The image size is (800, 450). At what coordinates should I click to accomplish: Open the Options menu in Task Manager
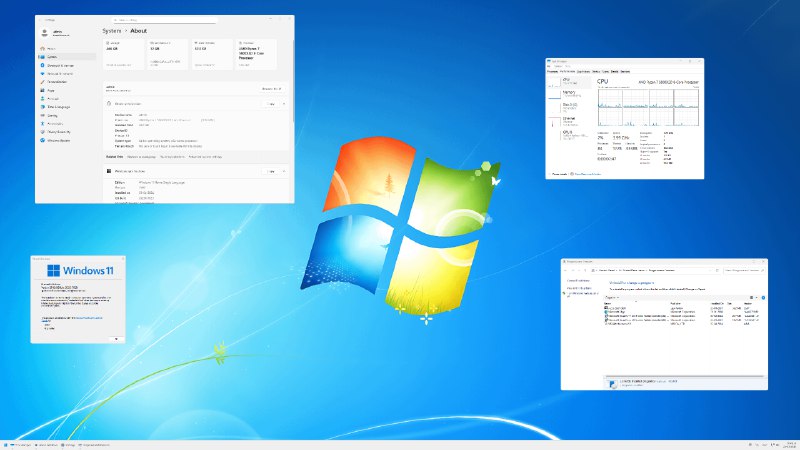[x=558, y=66]
